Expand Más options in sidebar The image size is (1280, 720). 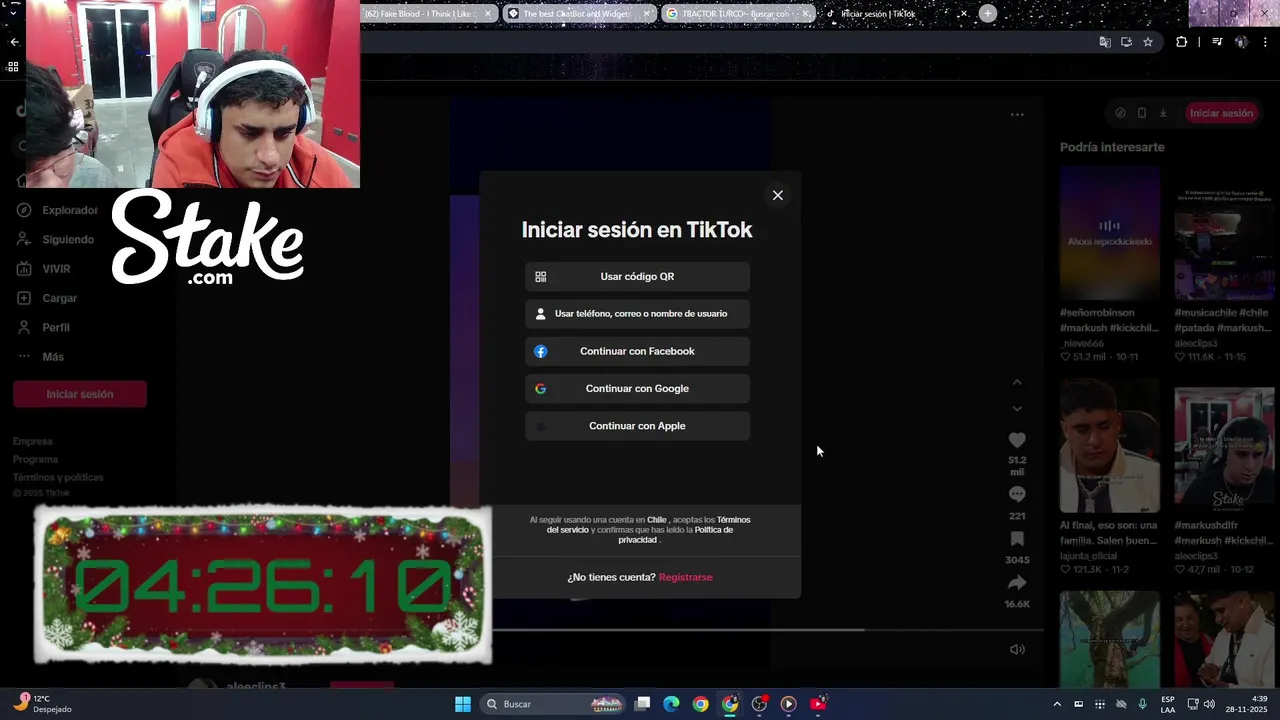click(x=40, y=357)
